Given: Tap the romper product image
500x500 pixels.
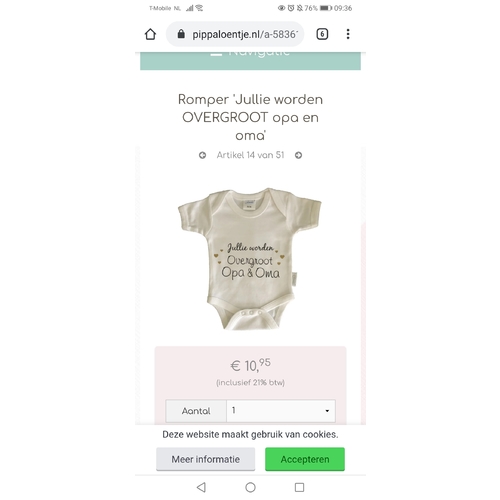Looking at the screenshot, I should coord(250,259).
